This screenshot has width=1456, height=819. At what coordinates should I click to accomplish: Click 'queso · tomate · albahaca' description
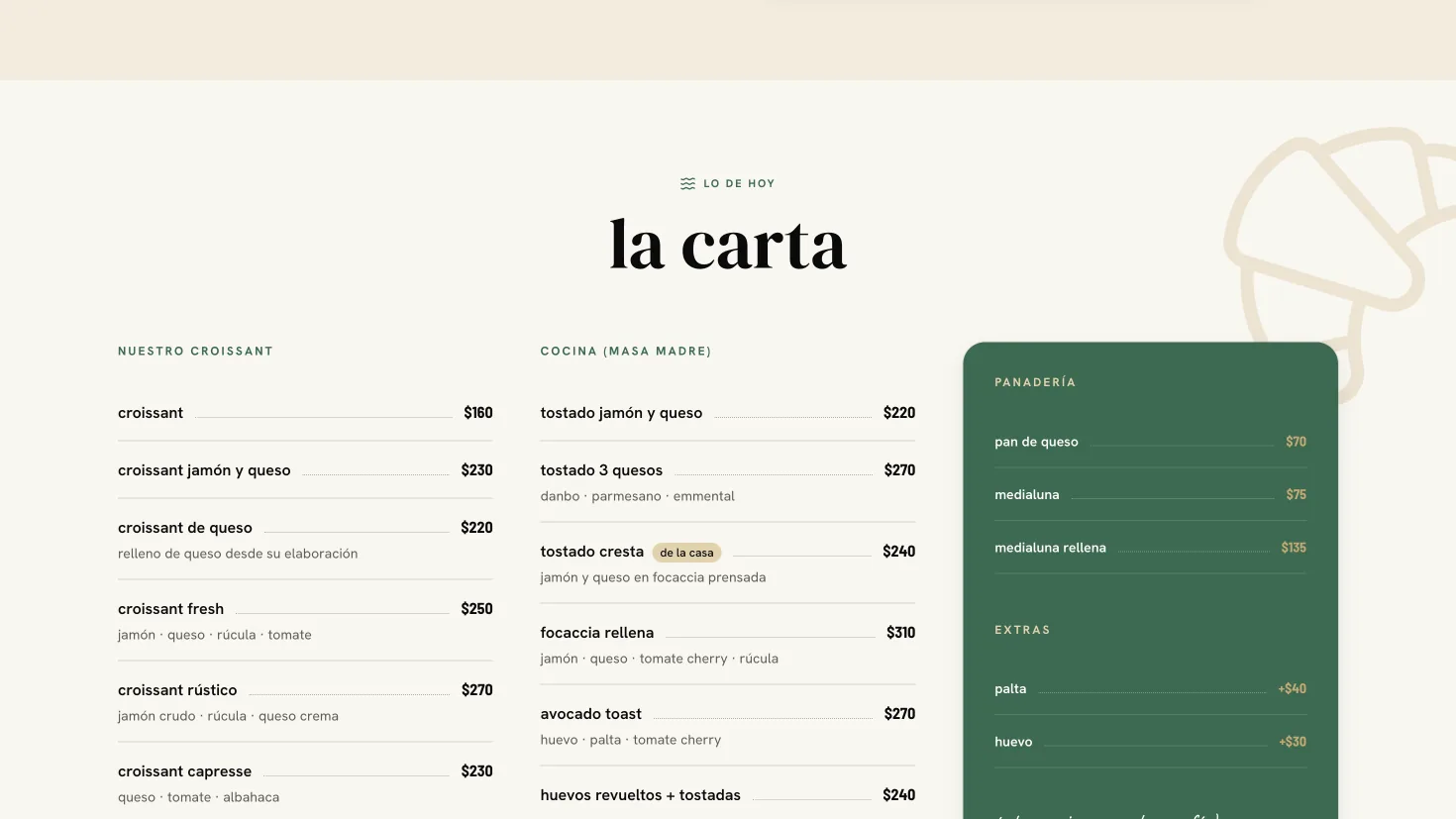tap(198, 797)
